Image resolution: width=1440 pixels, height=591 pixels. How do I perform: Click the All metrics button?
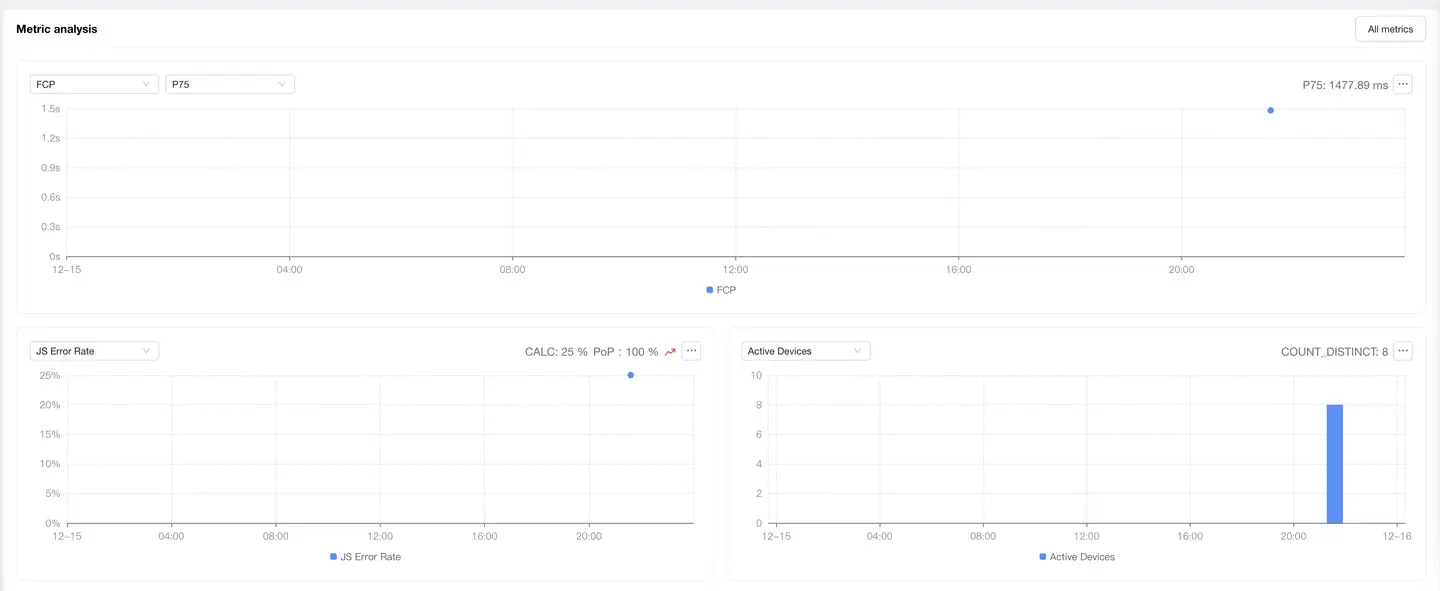pos(1389,29)
